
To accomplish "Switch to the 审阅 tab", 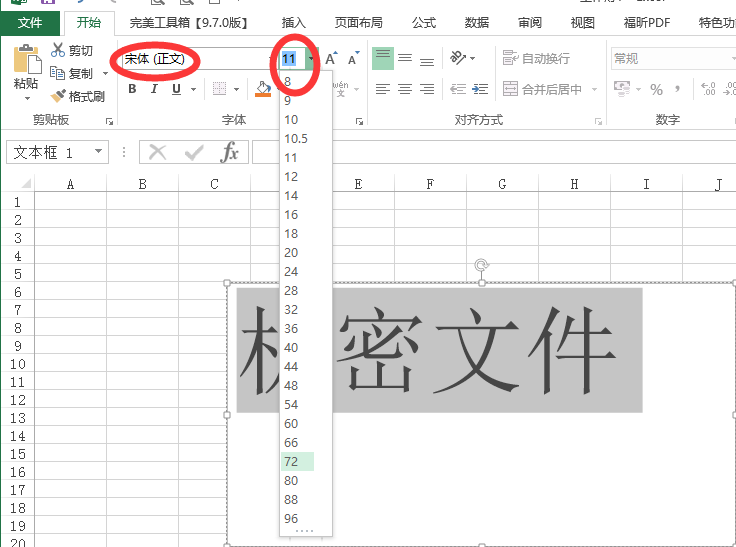I will point(529,23).
